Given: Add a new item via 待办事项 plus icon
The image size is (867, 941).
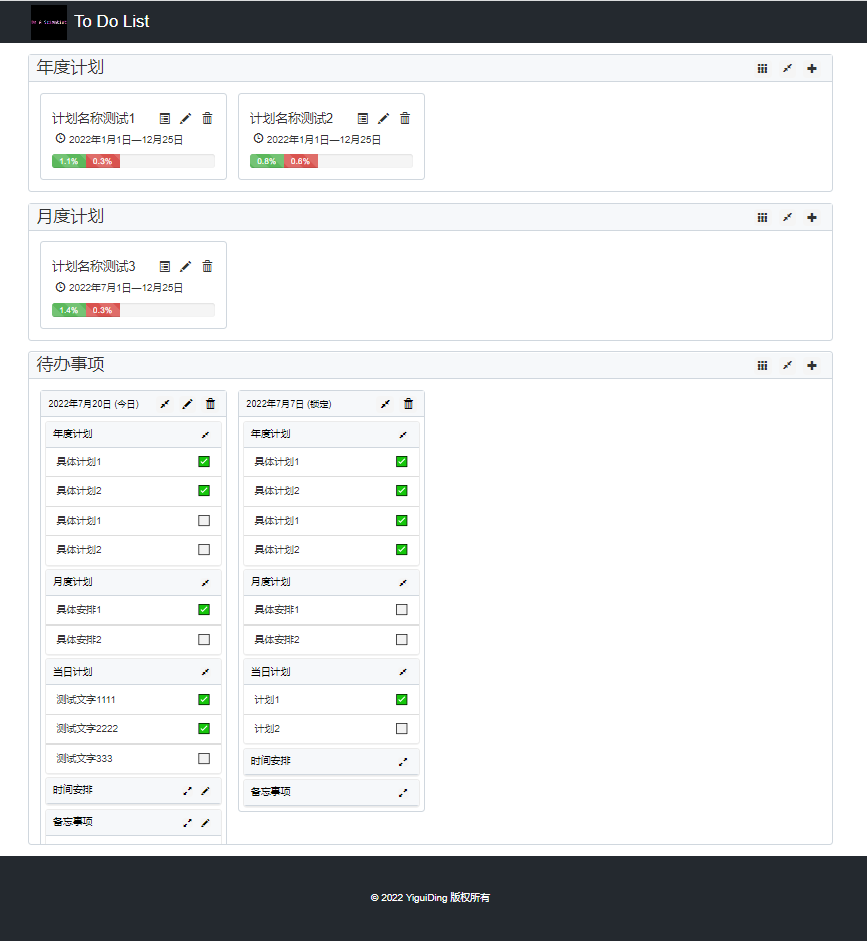Looking at the screenshot, I should 812,365.
